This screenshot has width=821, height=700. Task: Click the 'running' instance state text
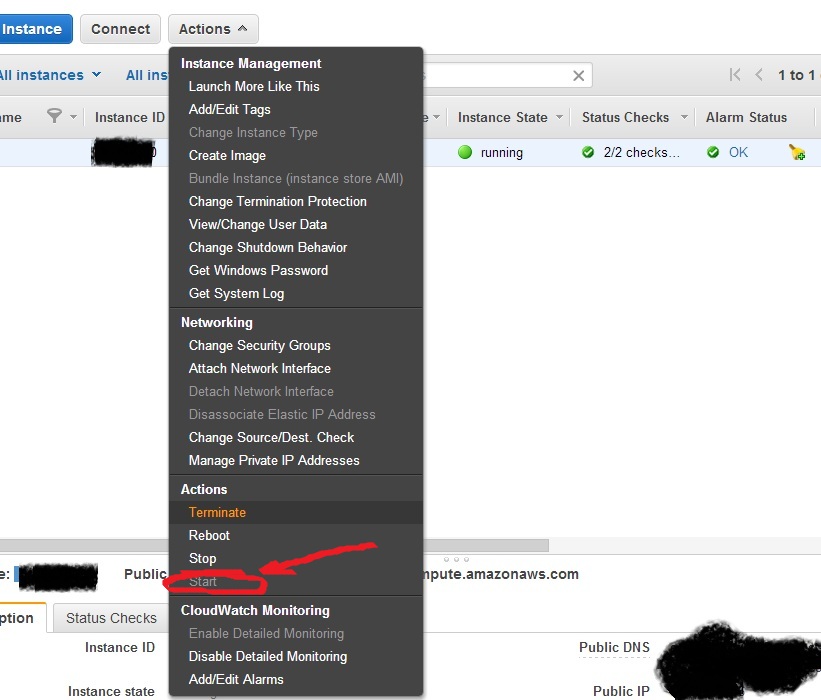pyautogui.click(x=502, y=153)
